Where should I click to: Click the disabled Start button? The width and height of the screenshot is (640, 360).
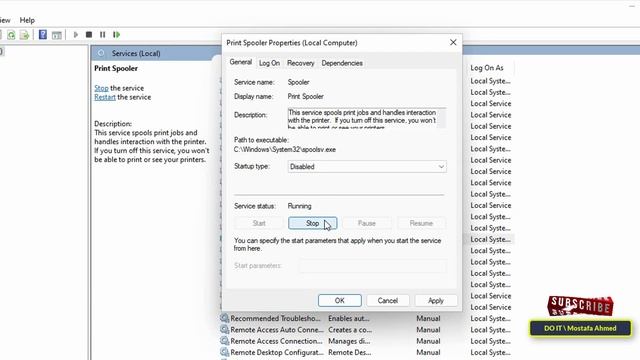259,223
